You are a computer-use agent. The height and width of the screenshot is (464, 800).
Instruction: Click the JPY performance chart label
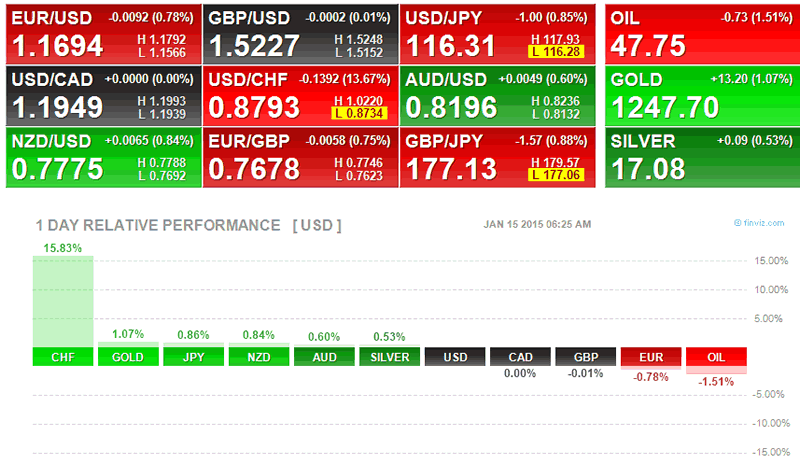[193, 357]
